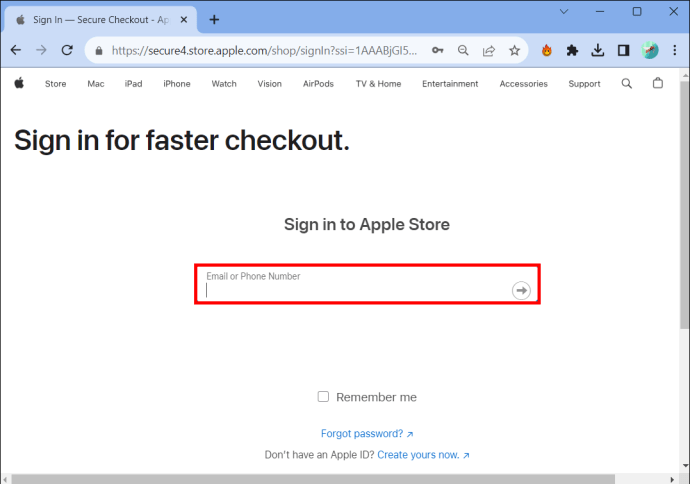Open the Support menu item
690x484 pixels.
(584, 84)
